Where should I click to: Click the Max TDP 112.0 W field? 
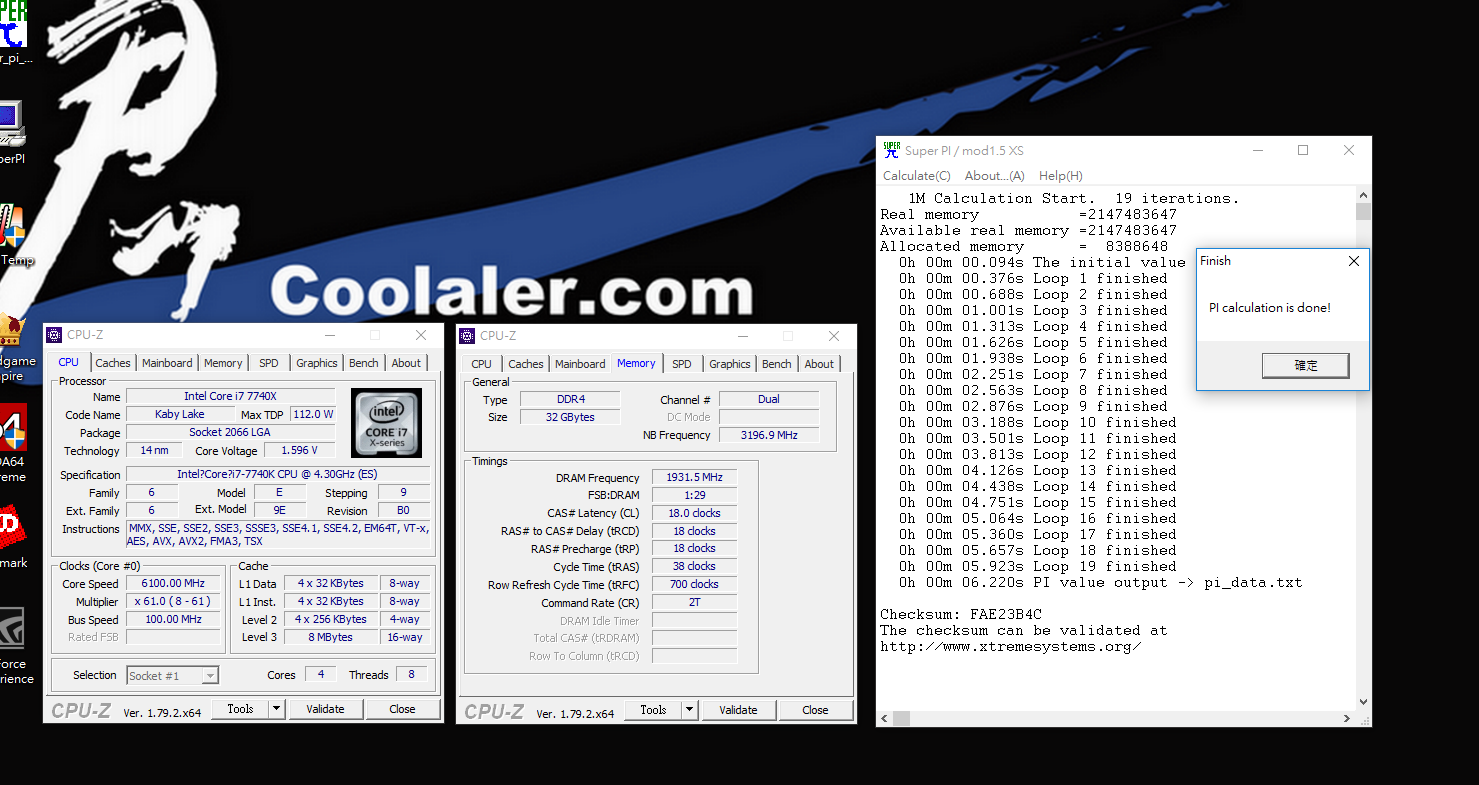point(313,414)
